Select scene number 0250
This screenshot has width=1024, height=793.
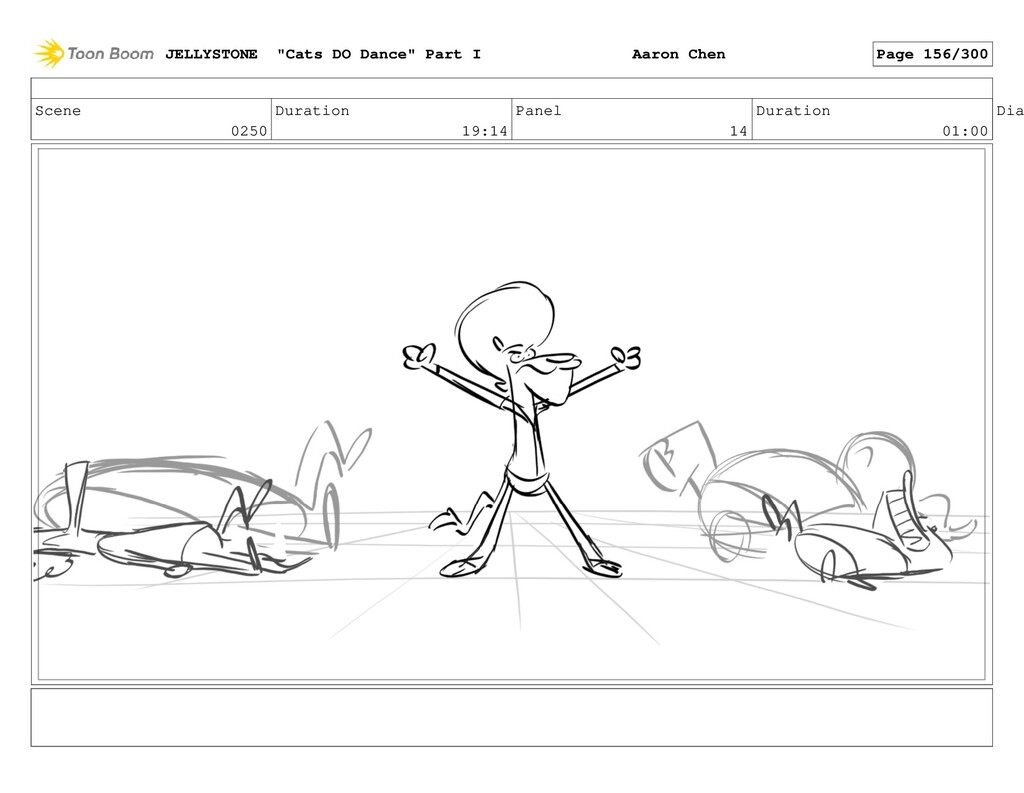(249, 131)
